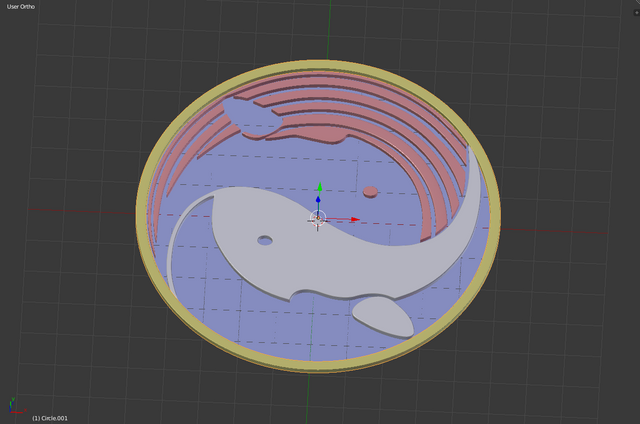Click the green Y-axis manipulator arrow
This screenshot has width=640, height=424.
320,187
